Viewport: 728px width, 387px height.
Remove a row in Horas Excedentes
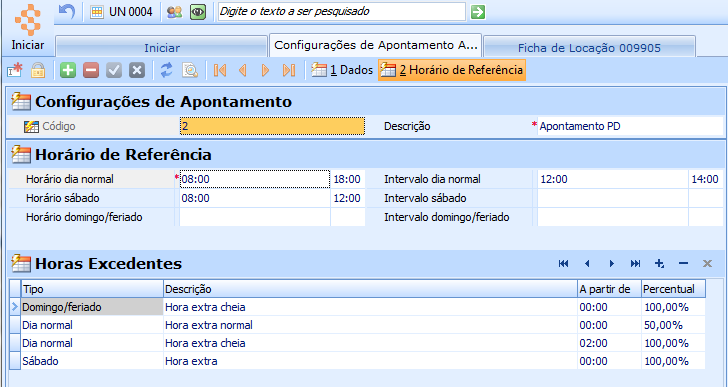coord(683,264)
